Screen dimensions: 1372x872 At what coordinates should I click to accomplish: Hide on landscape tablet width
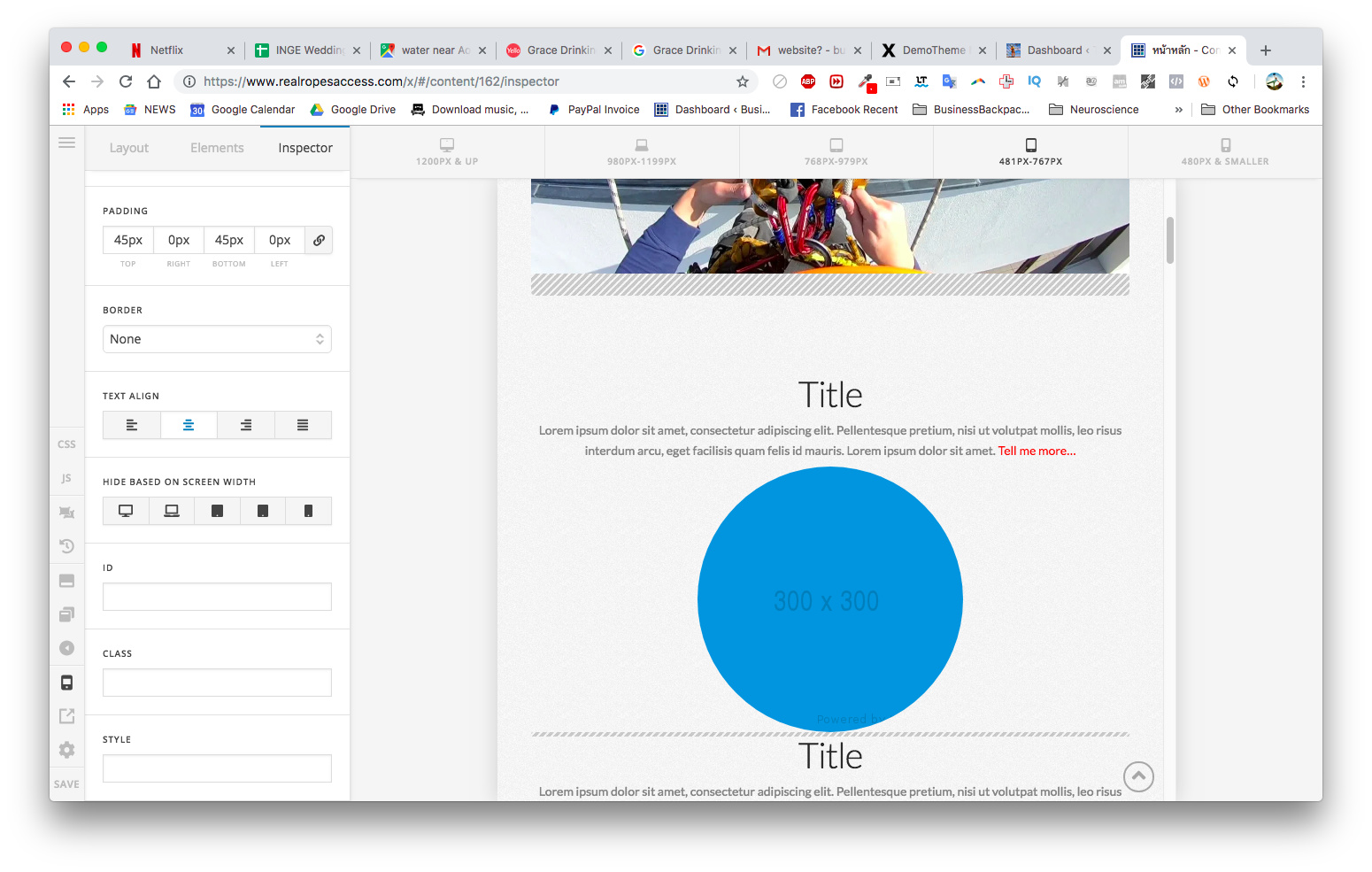point(218,511)
